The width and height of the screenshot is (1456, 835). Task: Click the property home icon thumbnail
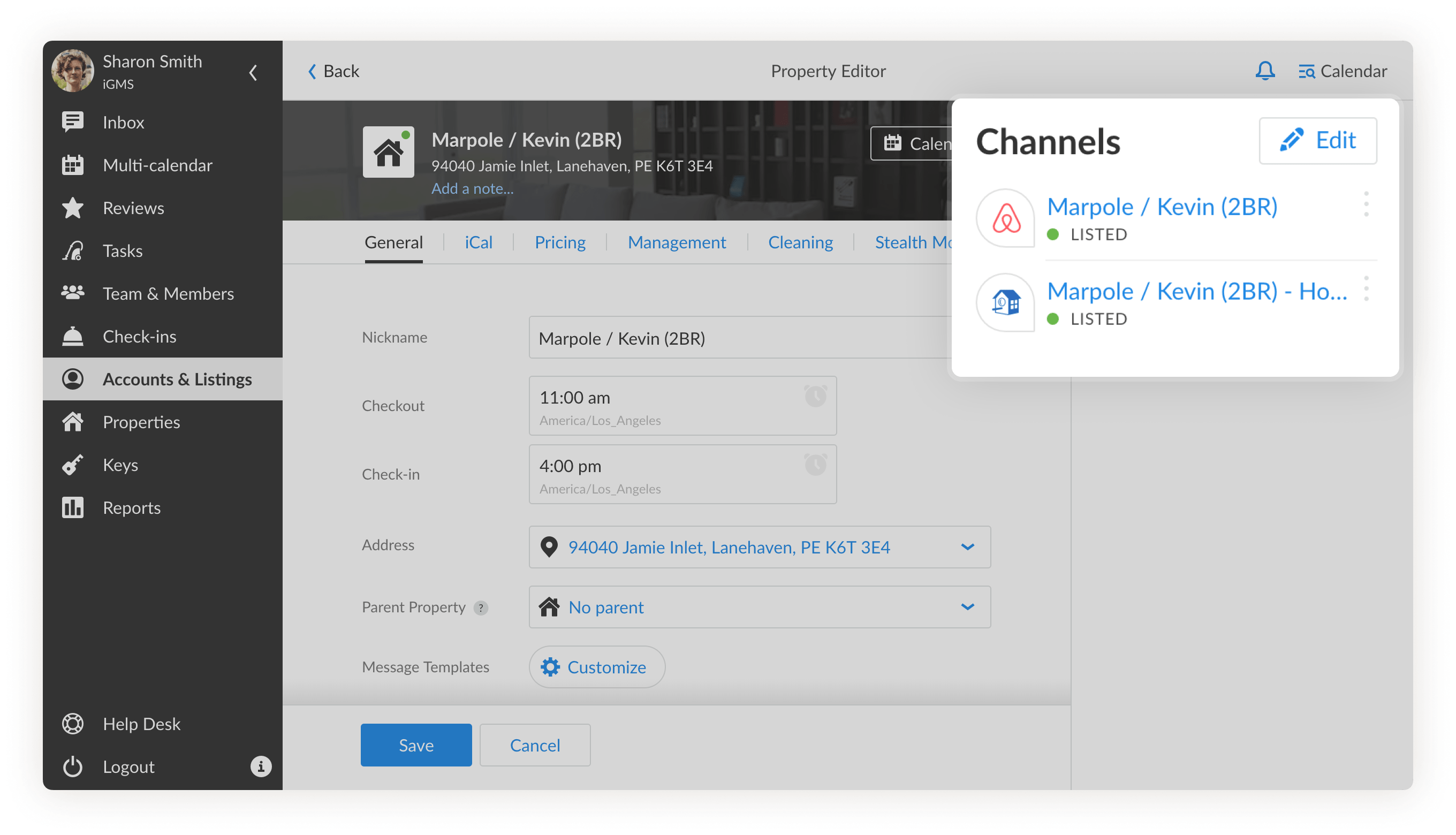388,152
